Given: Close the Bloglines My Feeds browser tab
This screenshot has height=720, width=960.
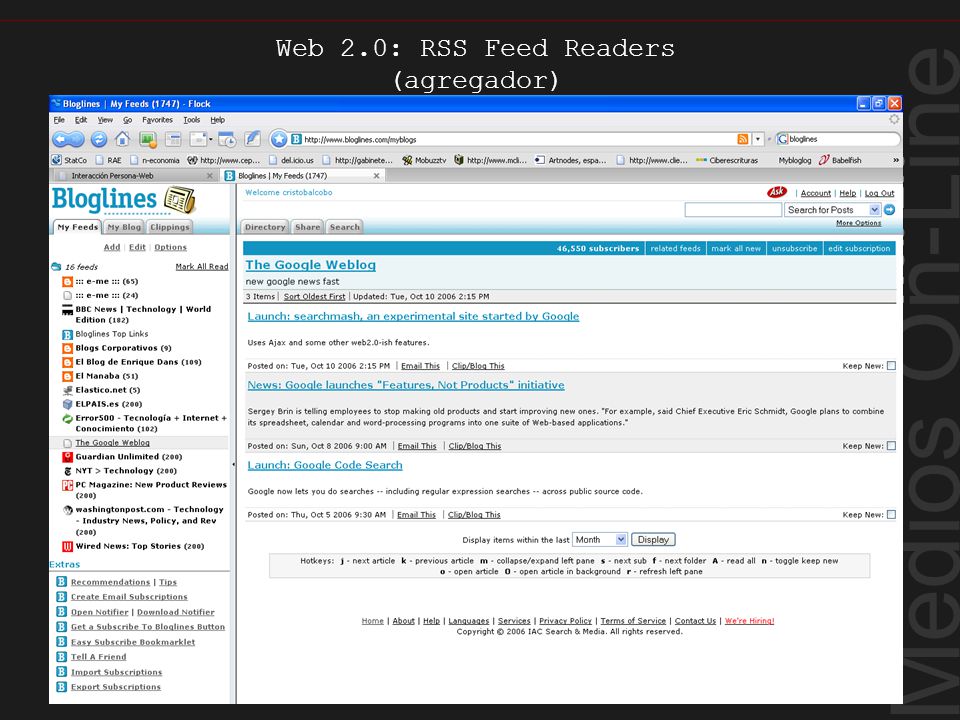Looking at the screenshot, I should tap(377, 176).
